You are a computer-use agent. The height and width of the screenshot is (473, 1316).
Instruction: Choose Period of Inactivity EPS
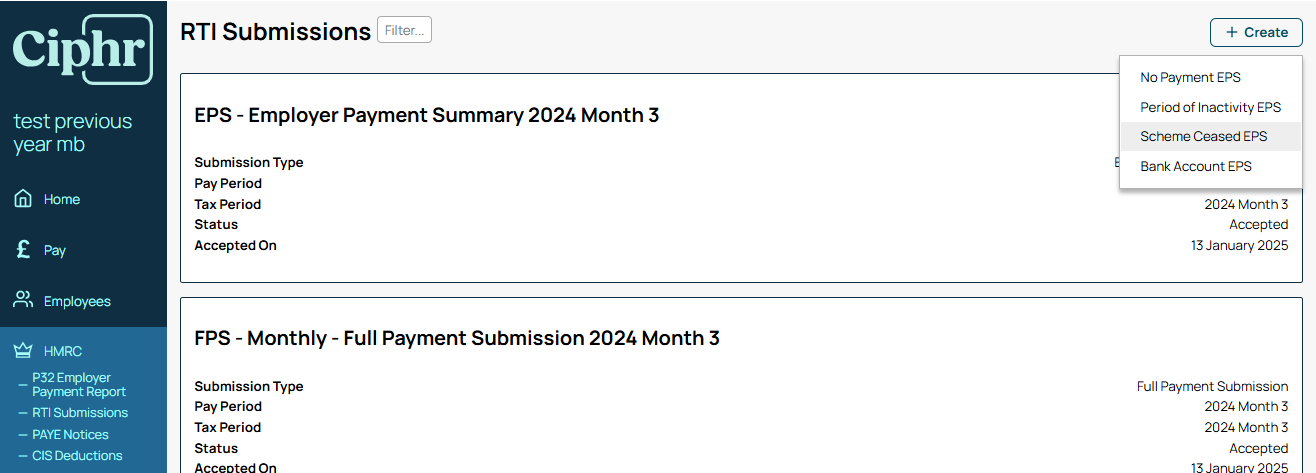(x=1211, y=107)
